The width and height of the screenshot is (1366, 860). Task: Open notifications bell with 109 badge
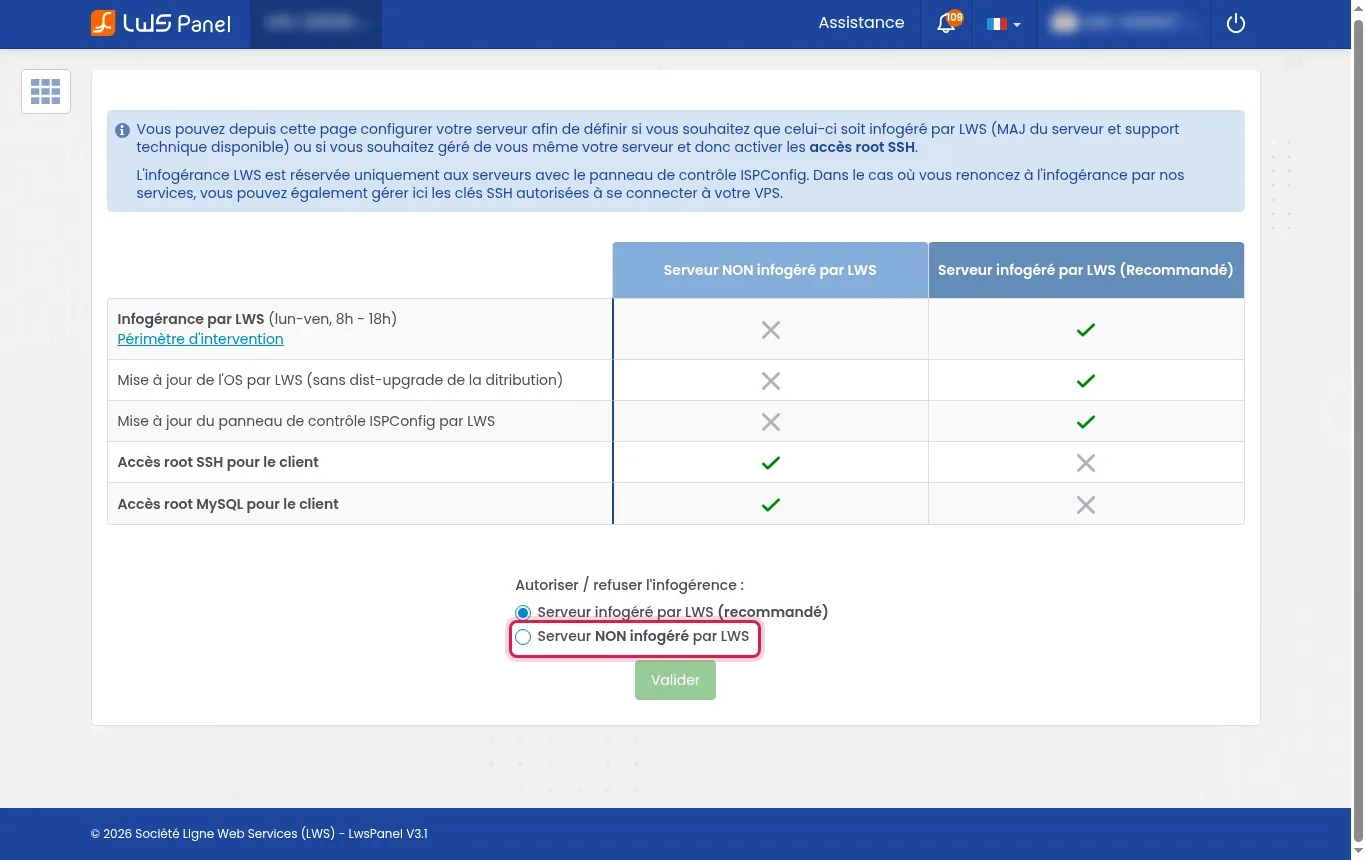[x=947, y=23]
